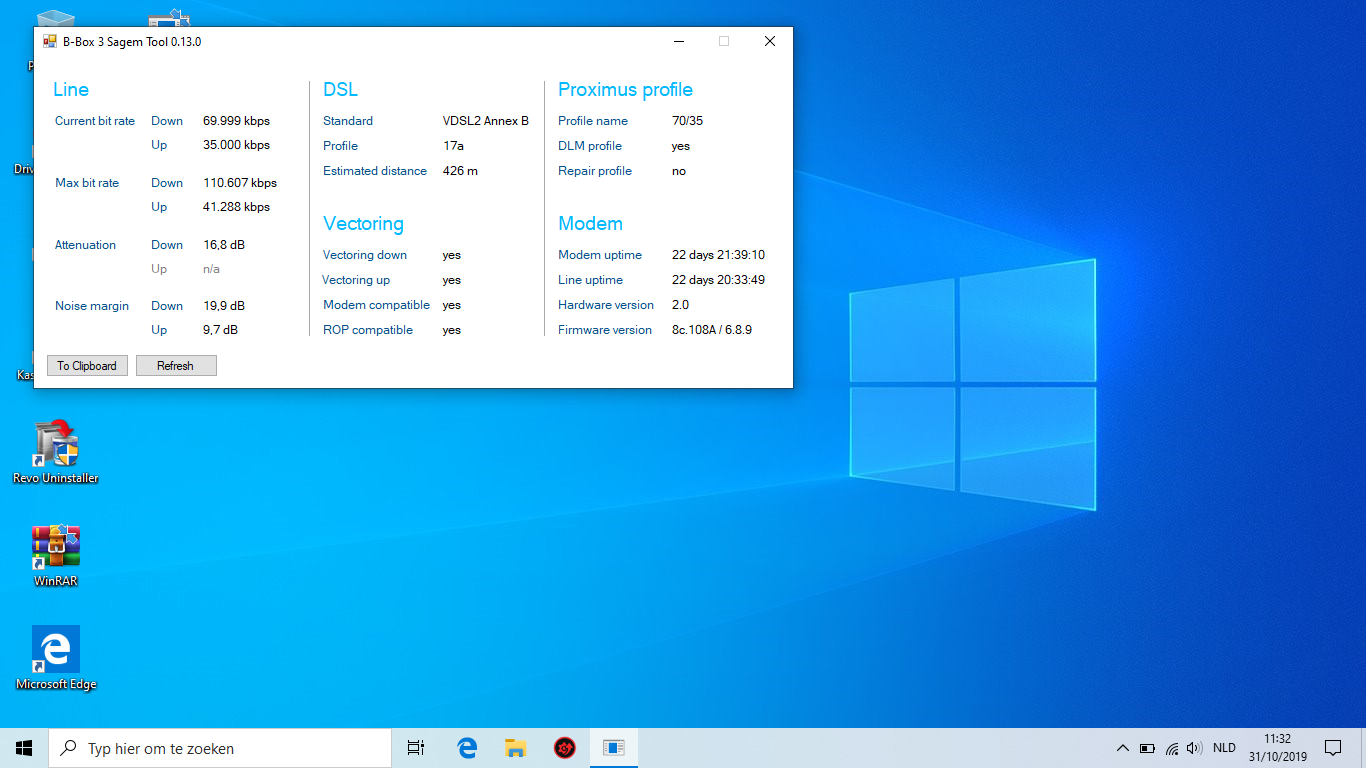1366x768 pixels.
Task: Open the B-Box window title bar icon menu
Action: click(x=50, y=42)
